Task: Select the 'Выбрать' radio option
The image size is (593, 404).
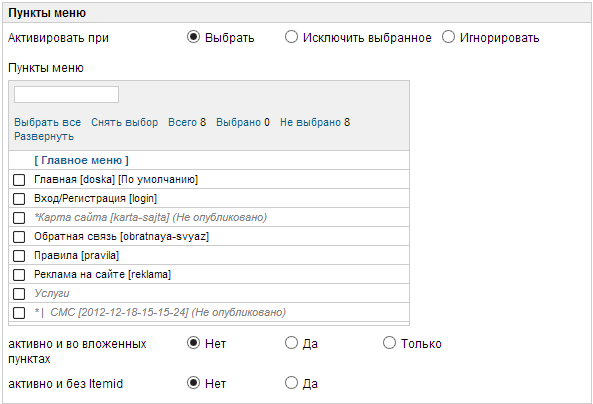Action: (x=193, y=37)
